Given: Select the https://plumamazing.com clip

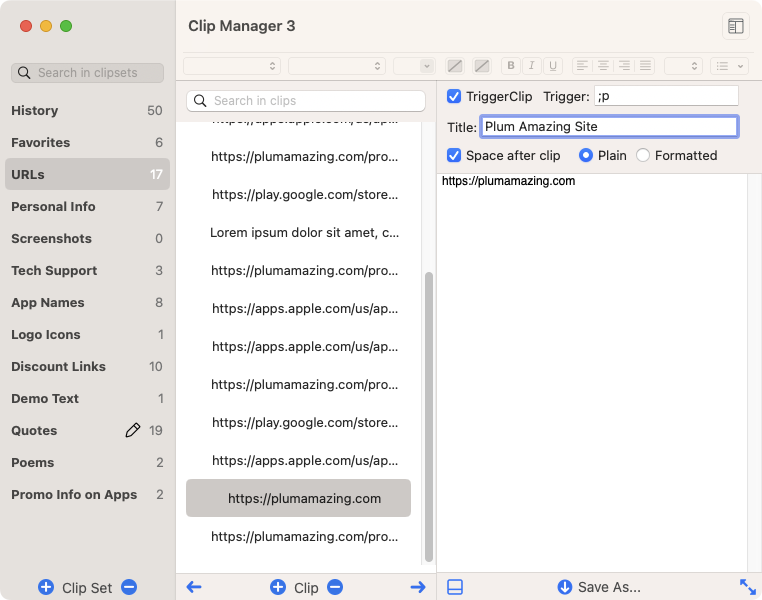Looking at the screenshot, I should [x=298, y=498].
